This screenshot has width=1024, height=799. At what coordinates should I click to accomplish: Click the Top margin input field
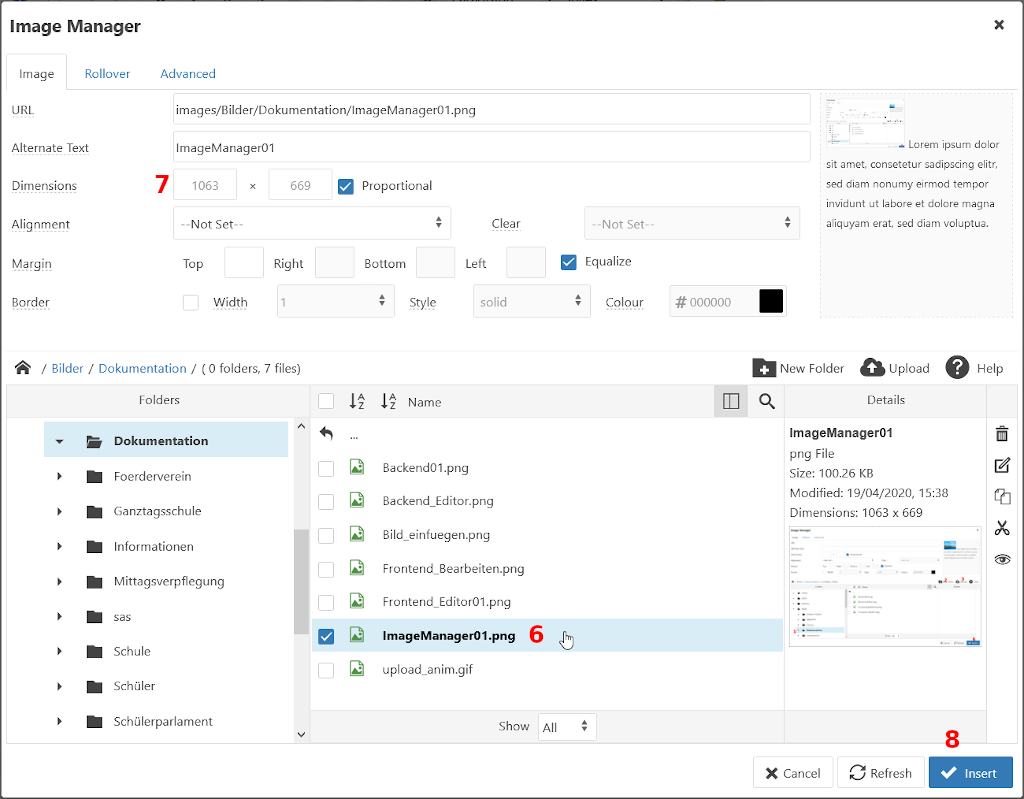pyautogui.click(x=244, y=262)
